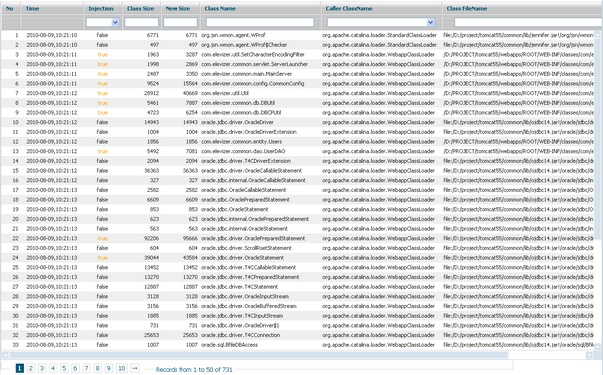Sort by the Time column header
Image resolution: width=603 pixels, height=375 pixels.
pos(32,8)
